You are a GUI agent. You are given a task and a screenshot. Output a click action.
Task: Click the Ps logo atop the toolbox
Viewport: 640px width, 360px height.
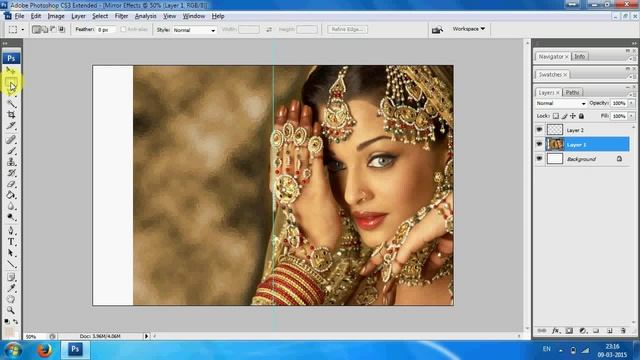point(11,58)
